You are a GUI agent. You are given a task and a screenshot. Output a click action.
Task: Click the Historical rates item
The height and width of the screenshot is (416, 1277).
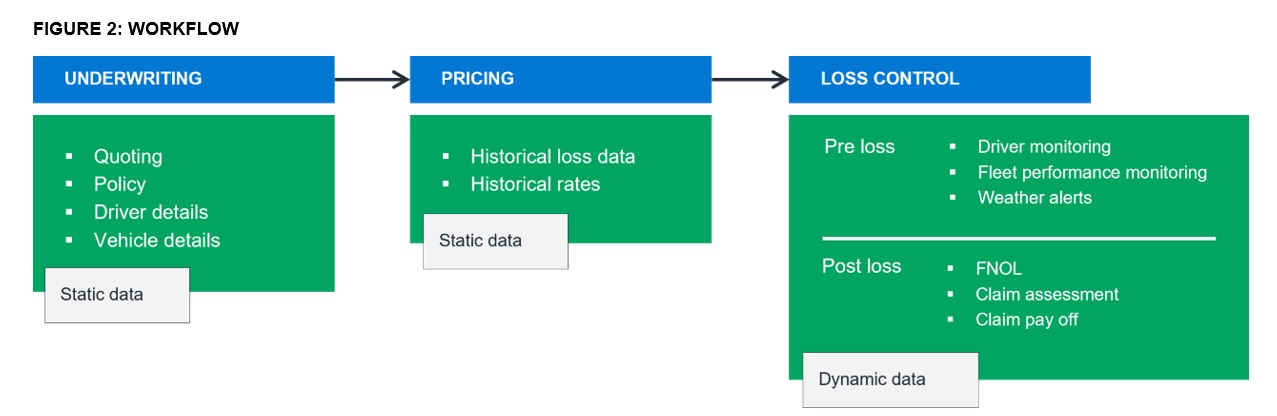tap(535, 184)
